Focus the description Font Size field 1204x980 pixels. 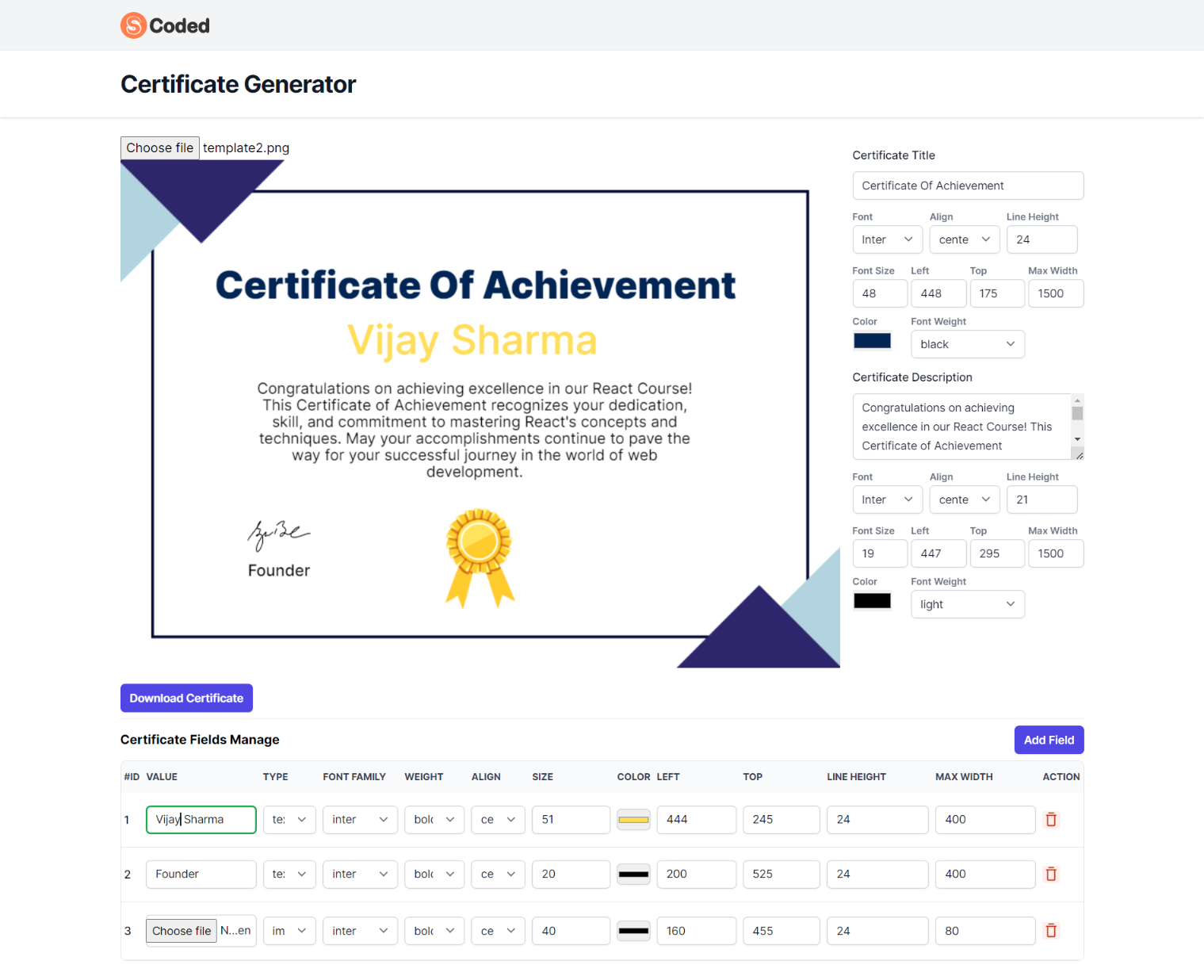(x=880, y=553)
